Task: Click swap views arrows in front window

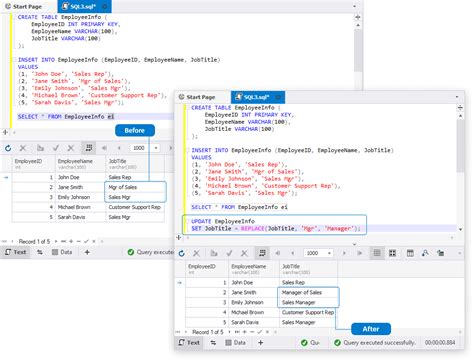Action: click(x=213, y=343)
